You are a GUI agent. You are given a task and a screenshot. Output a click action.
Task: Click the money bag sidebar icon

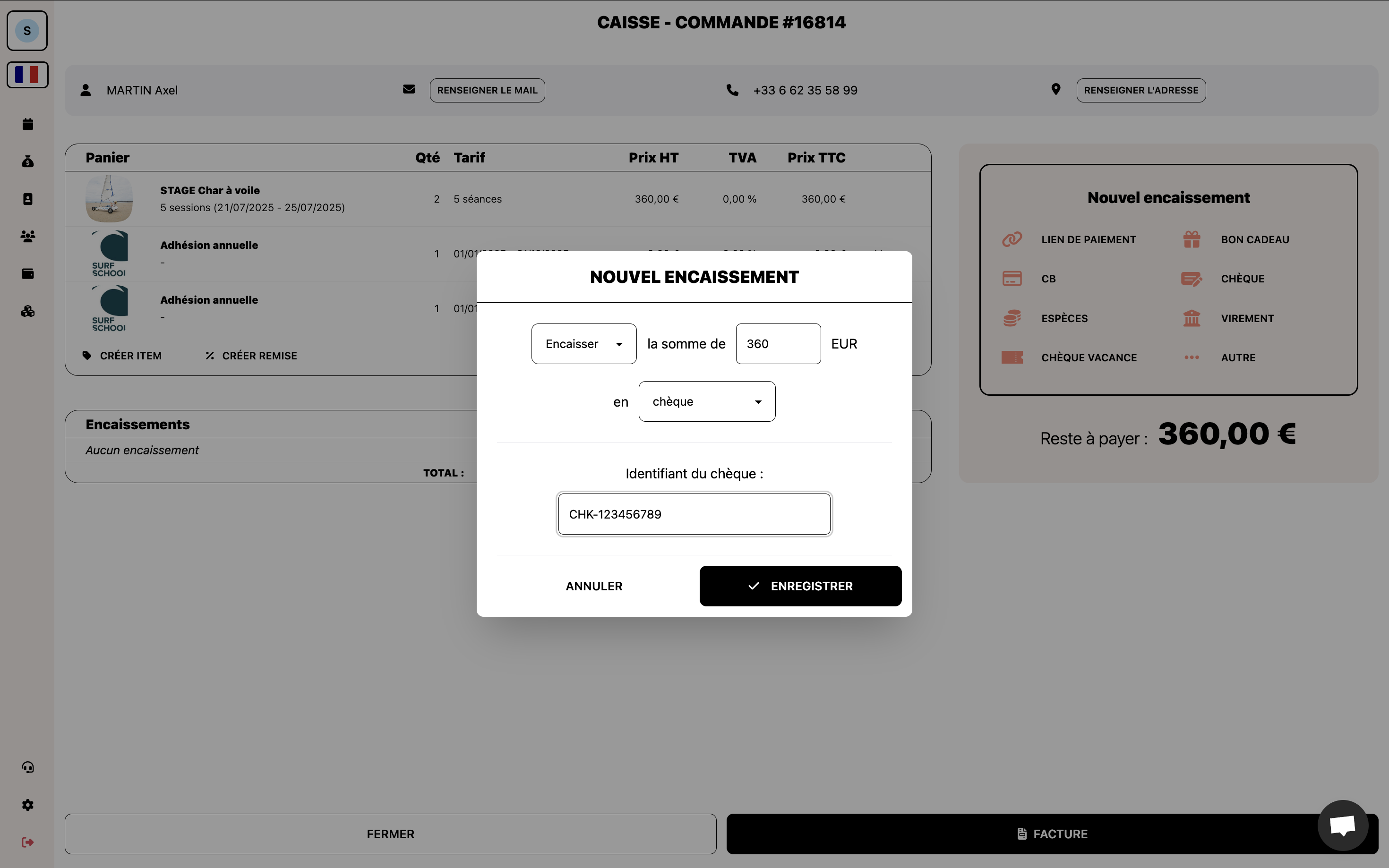(x=27, y=162)
